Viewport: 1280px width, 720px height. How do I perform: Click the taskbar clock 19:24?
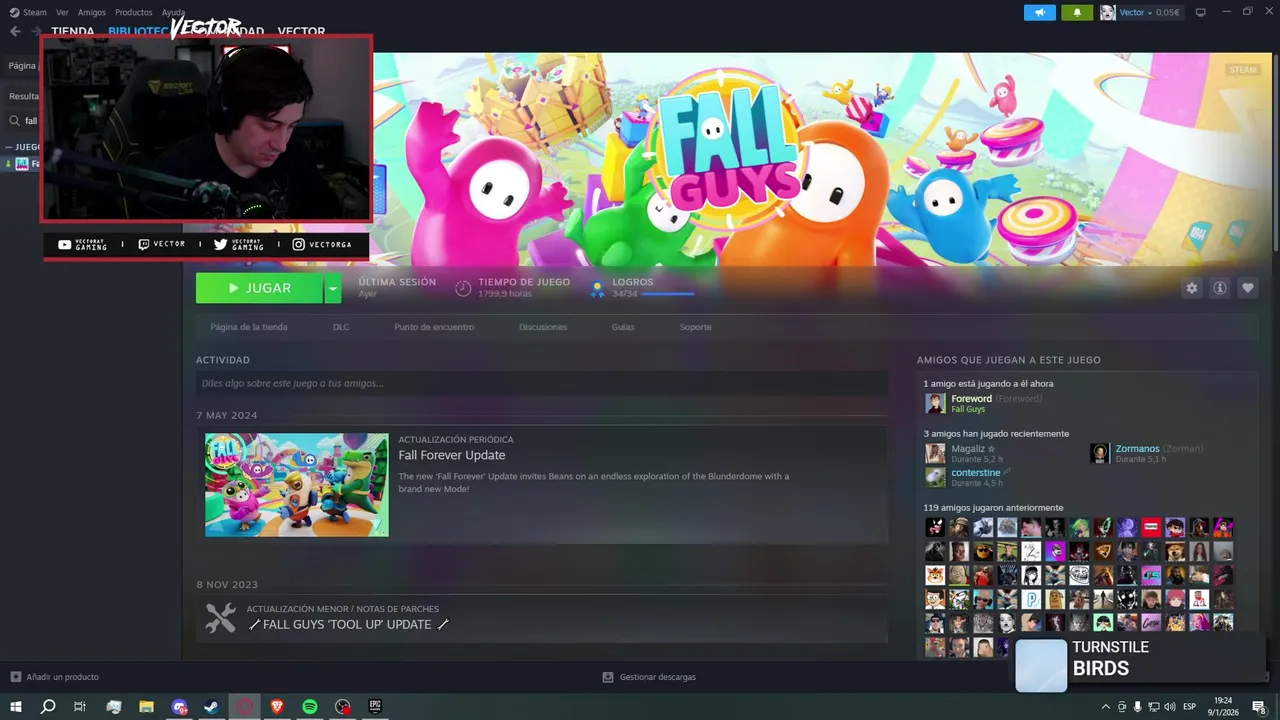pyautogui.click(x=1223, y=707)
